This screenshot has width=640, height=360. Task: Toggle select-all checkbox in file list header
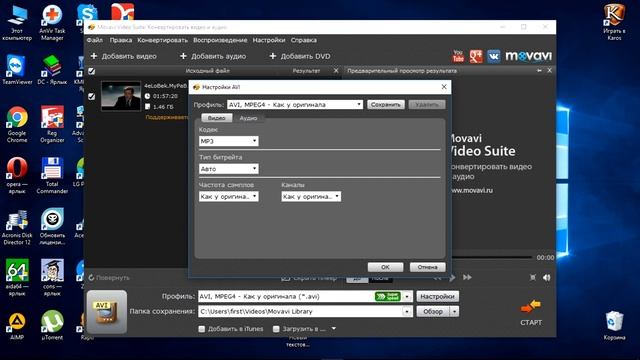(x=92, y=71)
